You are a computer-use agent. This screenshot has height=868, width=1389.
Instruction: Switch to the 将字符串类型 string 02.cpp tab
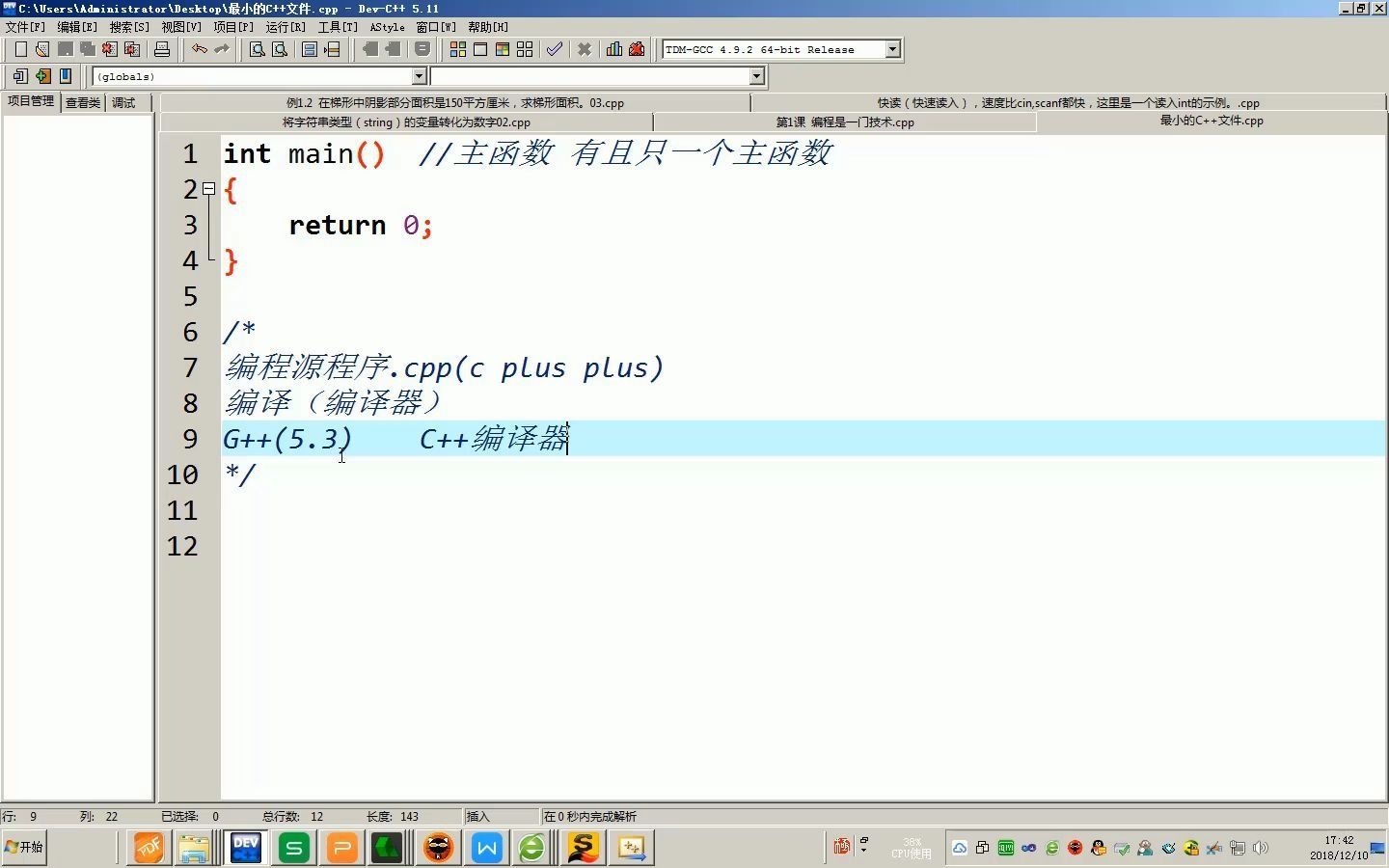[x=406, y=122]
